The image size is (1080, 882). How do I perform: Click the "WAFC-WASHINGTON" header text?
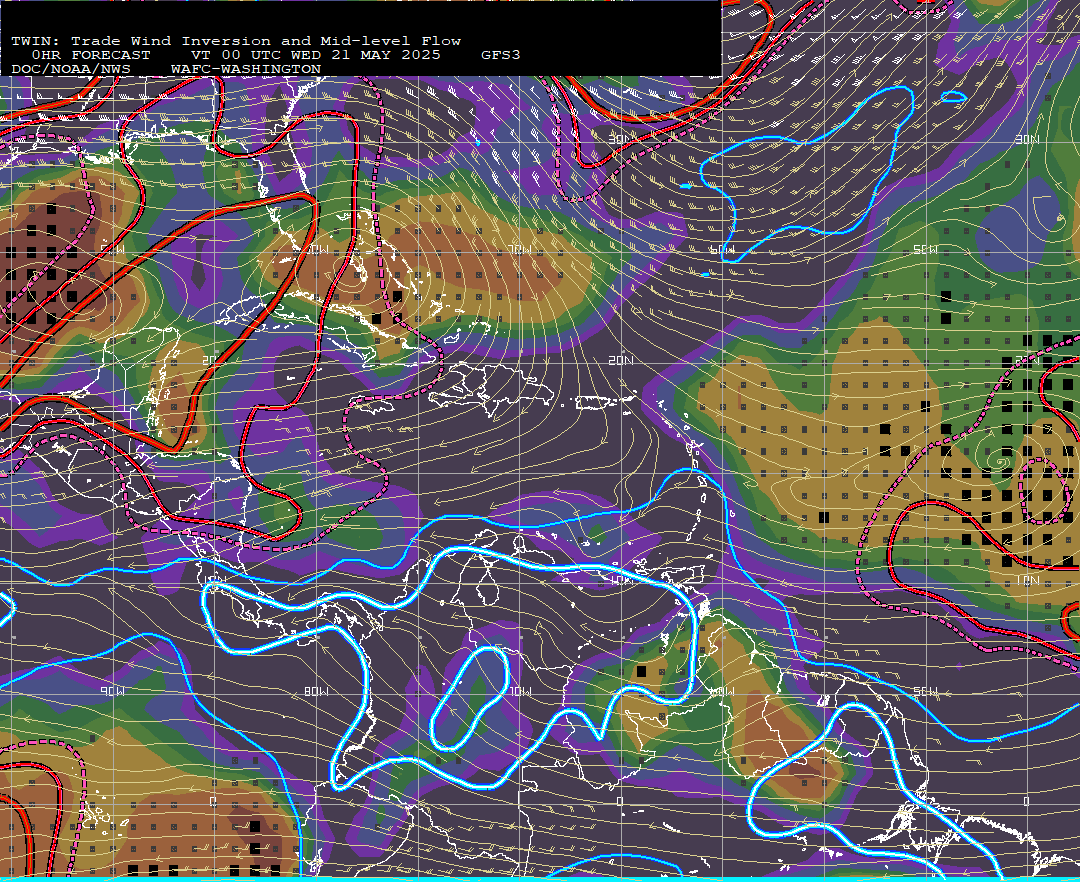coord(246,70)
